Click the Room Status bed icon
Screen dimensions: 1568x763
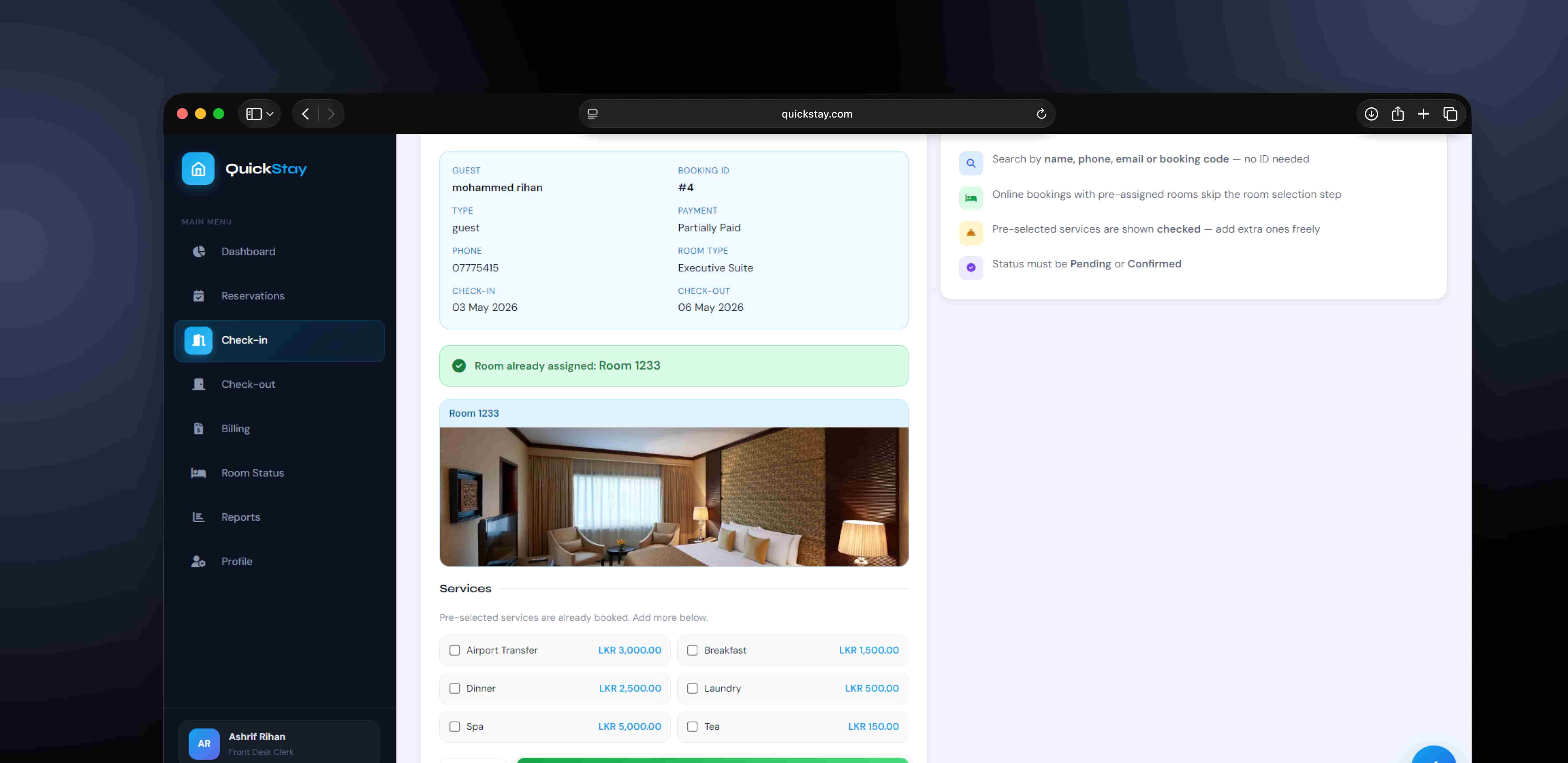tap(198, 473)
